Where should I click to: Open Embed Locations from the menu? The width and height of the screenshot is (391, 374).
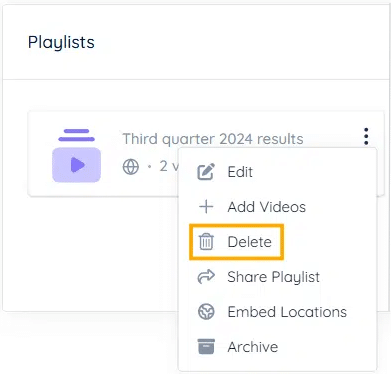tap(277, 312)
